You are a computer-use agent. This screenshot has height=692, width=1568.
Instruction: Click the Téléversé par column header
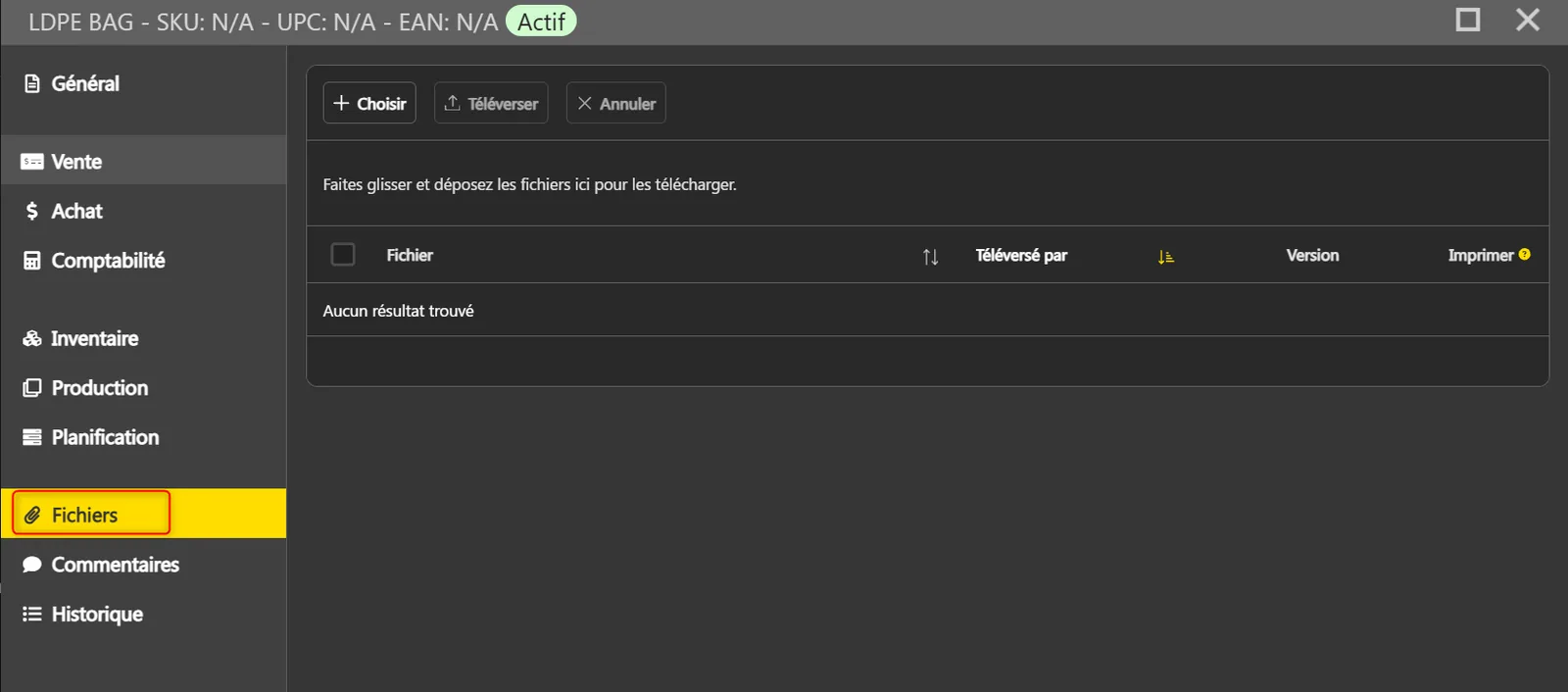1021,255
